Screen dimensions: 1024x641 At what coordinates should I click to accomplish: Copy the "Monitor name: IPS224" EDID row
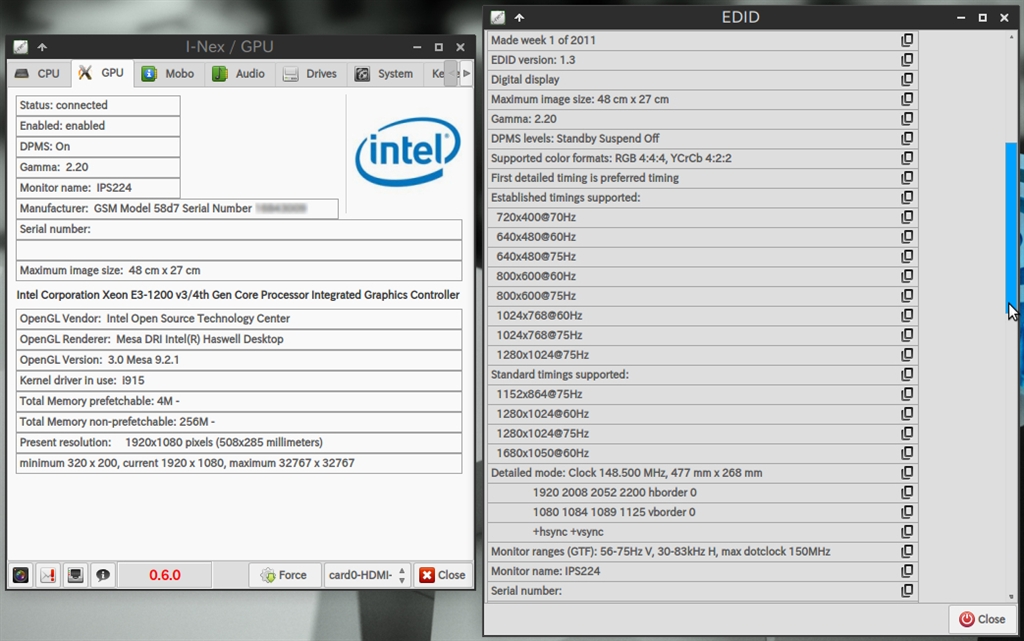pos(907,571)
